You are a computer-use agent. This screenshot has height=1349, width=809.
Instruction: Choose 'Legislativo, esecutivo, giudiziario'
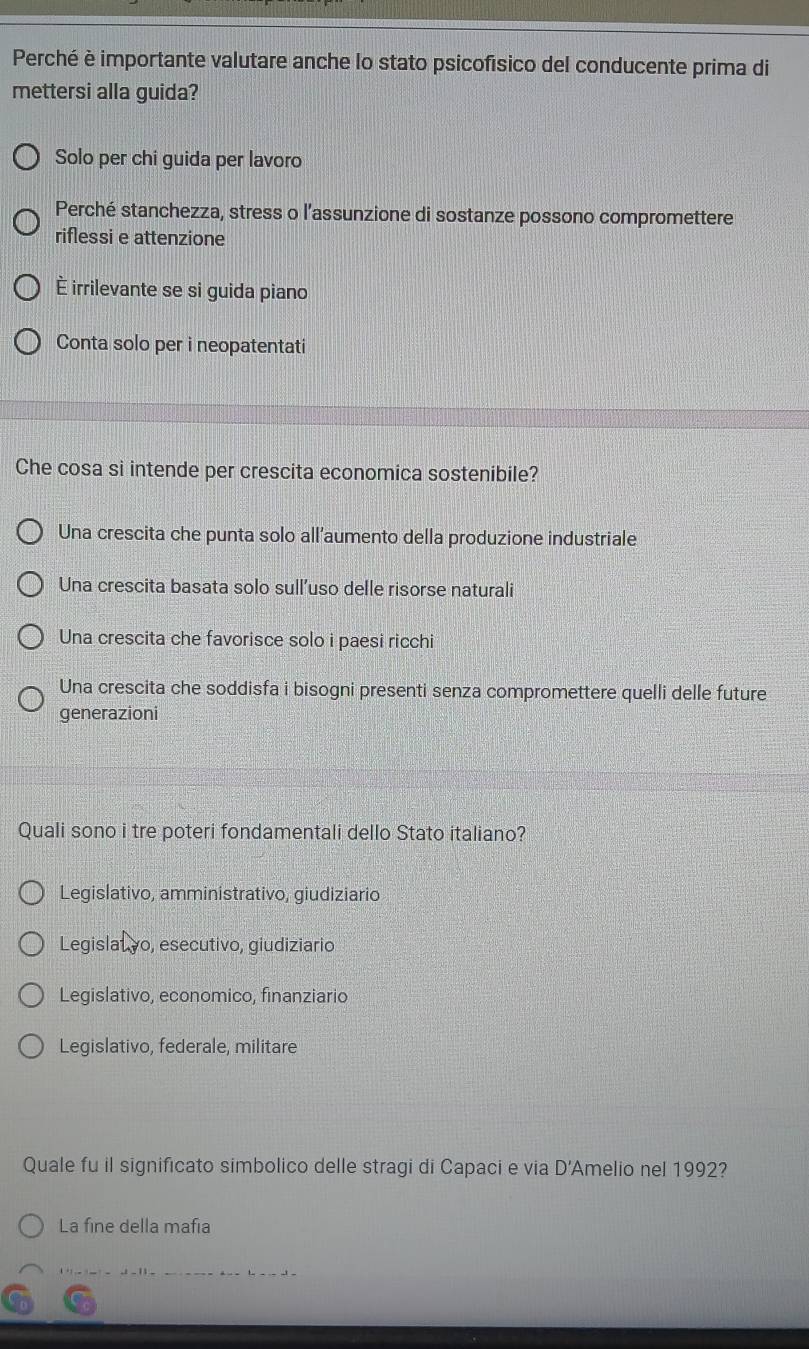[32, 944]
